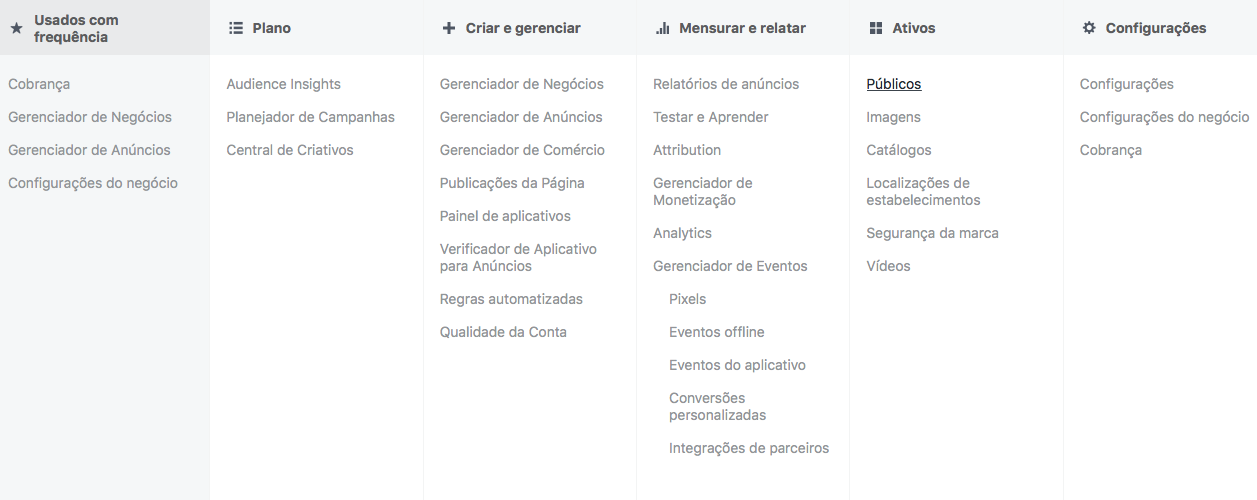The image size is (1257, 500).
Task: Open Públicos under Ativos
Action: tap(894, 84)
